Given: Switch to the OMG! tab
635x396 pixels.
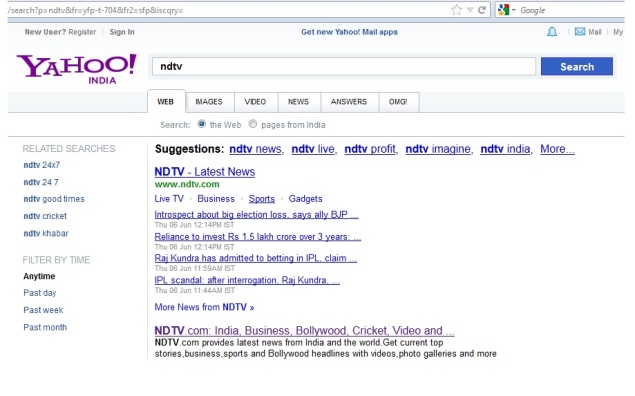Looking at the screenshot, I should tap(398, 102).
